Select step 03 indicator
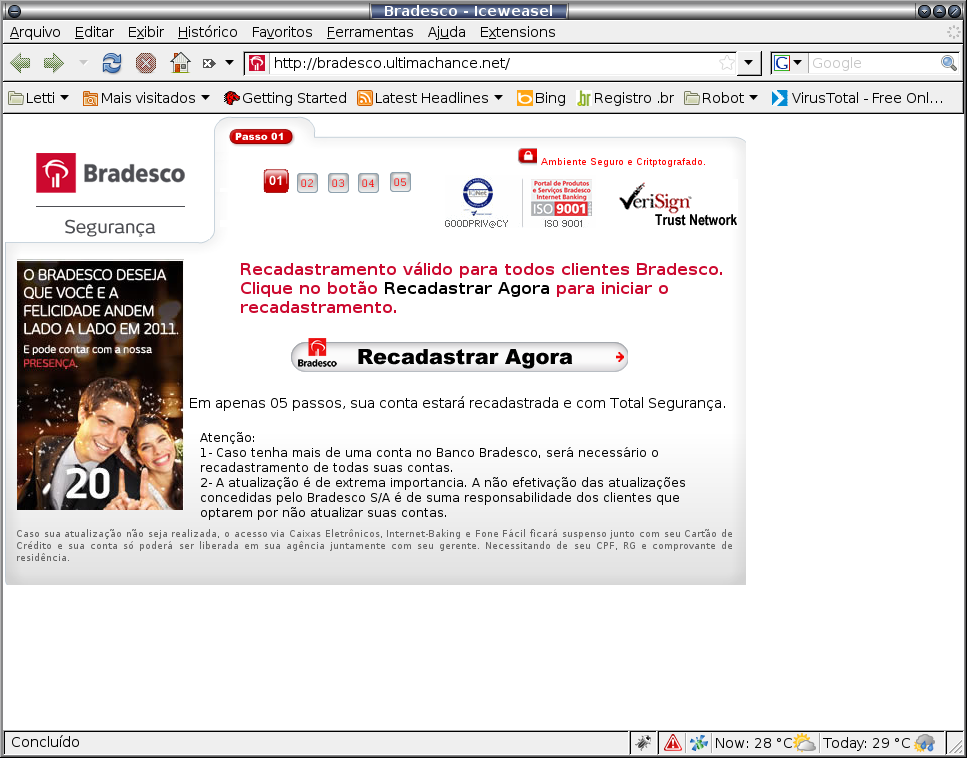The width and height of the screenshot is (967, 758). [x=338, y=183]
